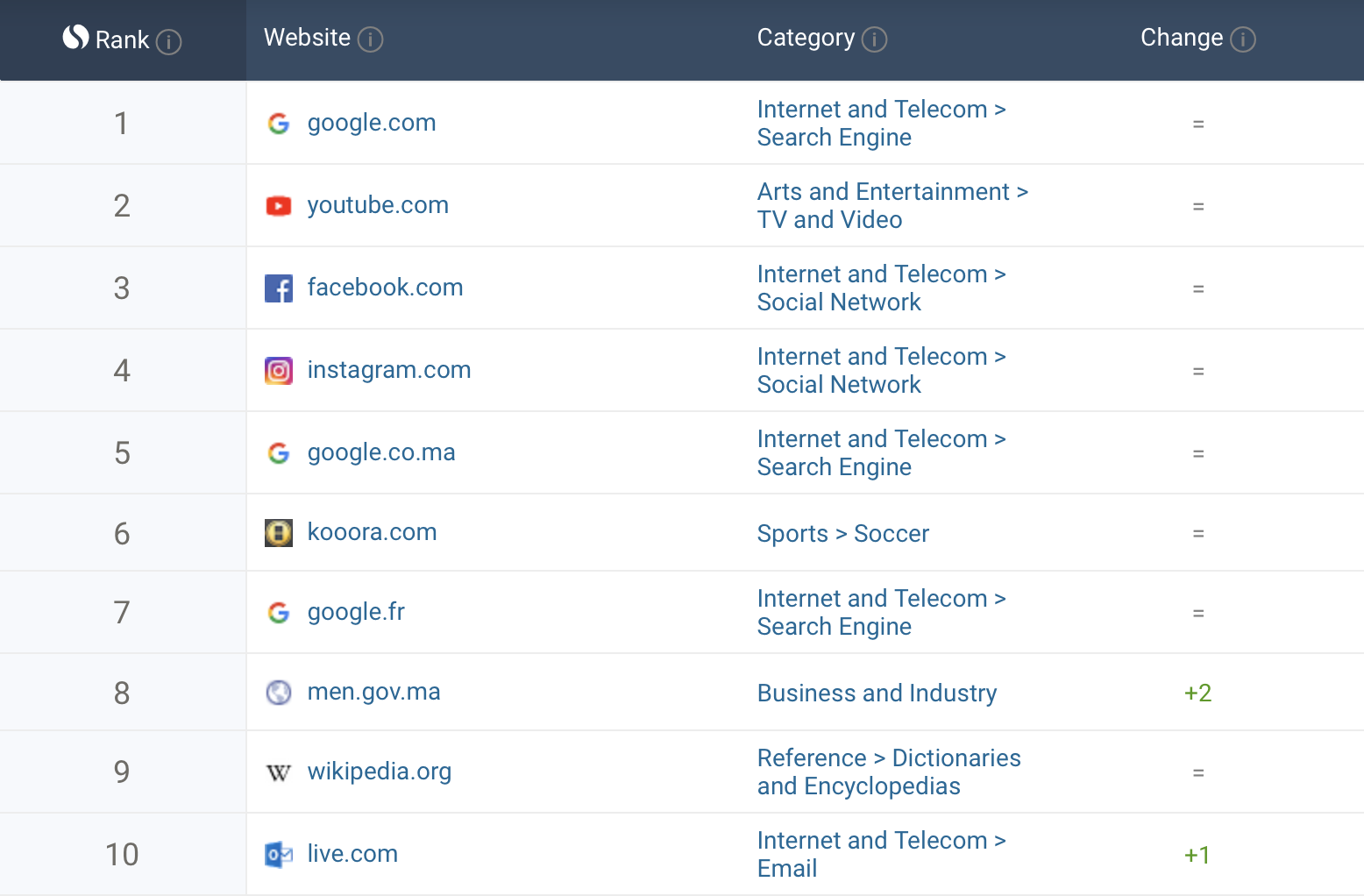Click the globe icon for men.gov.ma
Viewport: 1364px width, 896px height.
pos(279,693)
